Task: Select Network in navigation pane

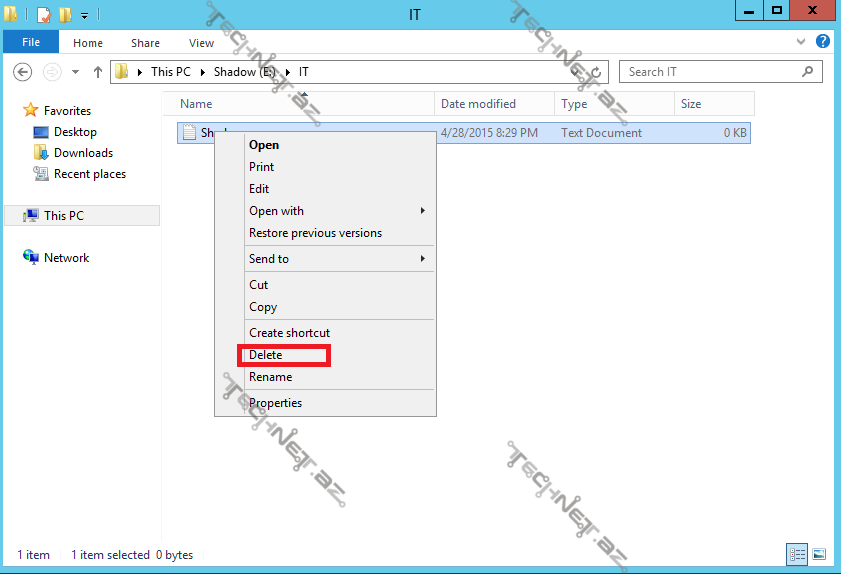Action: click(x=66, y=258)
